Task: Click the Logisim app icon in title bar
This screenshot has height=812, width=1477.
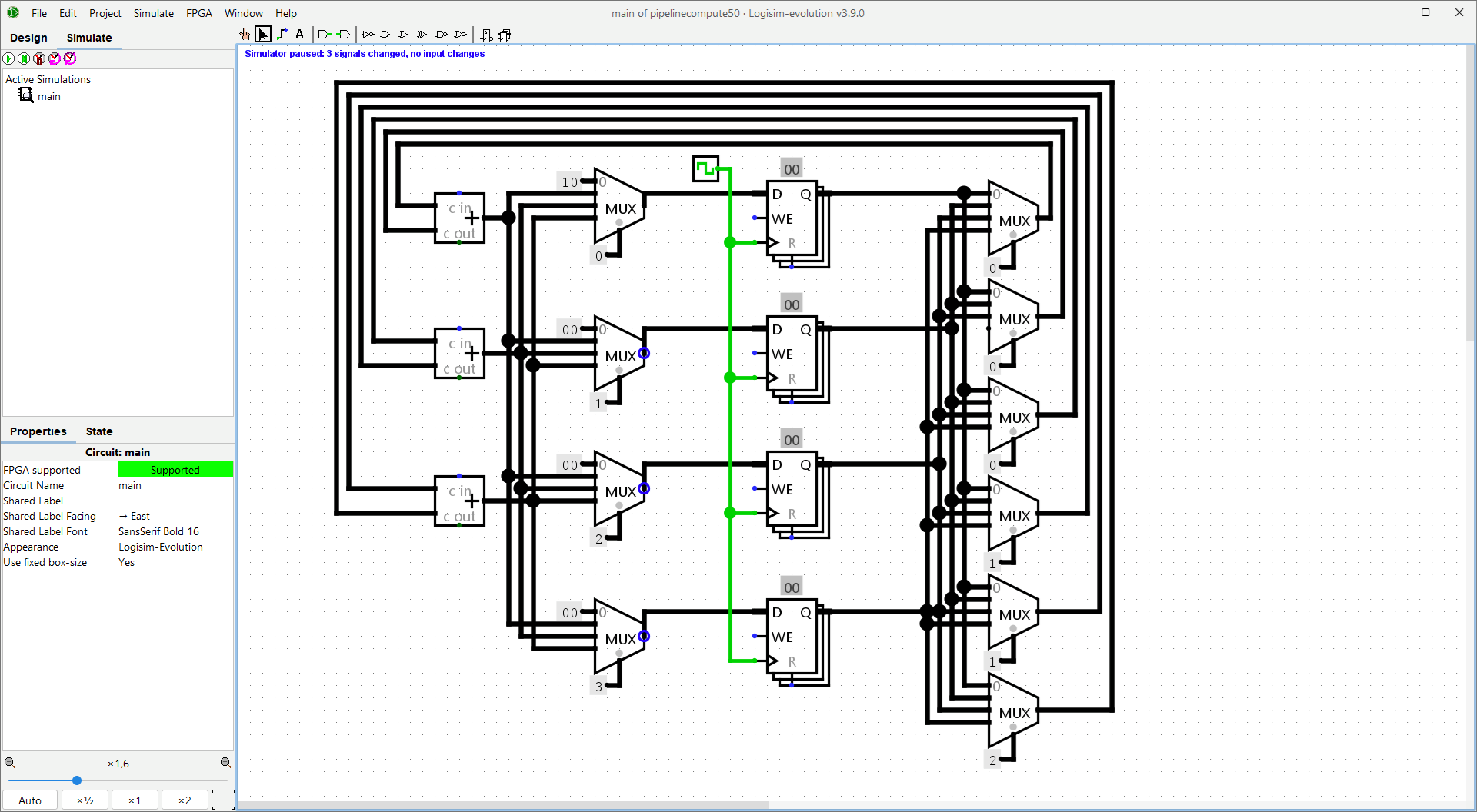Action: [x=13, y=12]
